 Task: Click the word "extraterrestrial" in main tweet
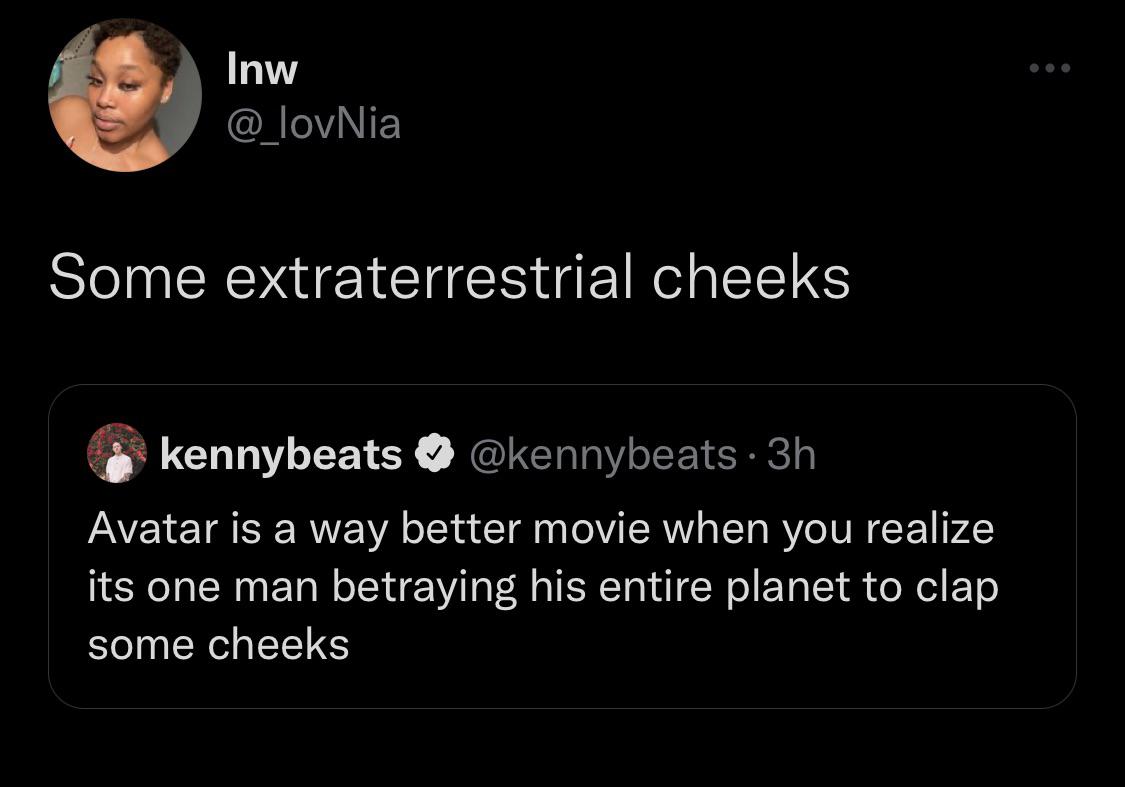(429, 277)
